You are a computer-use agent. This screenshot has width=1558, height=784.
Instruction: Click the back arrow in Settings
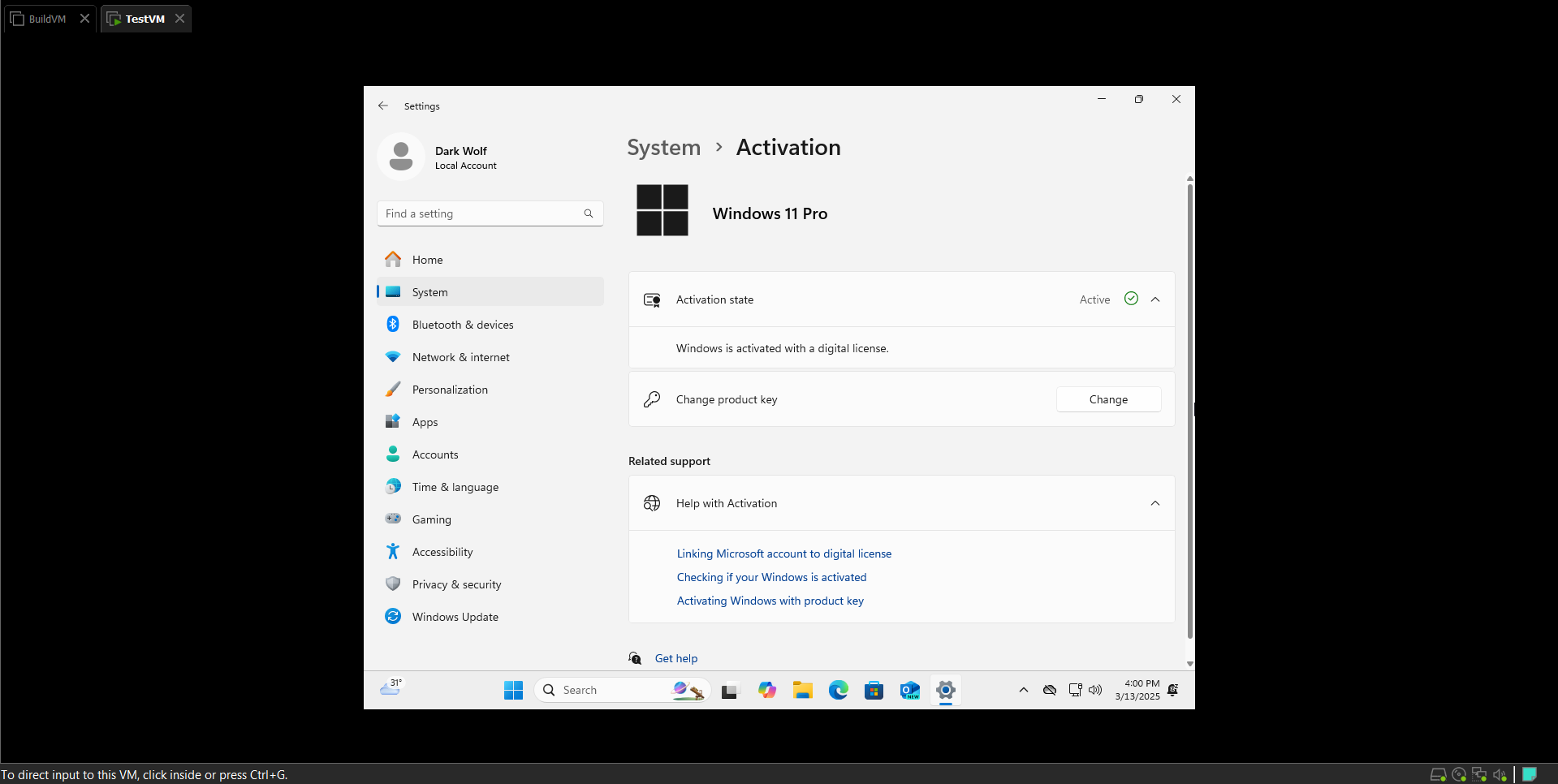(383, 106)
